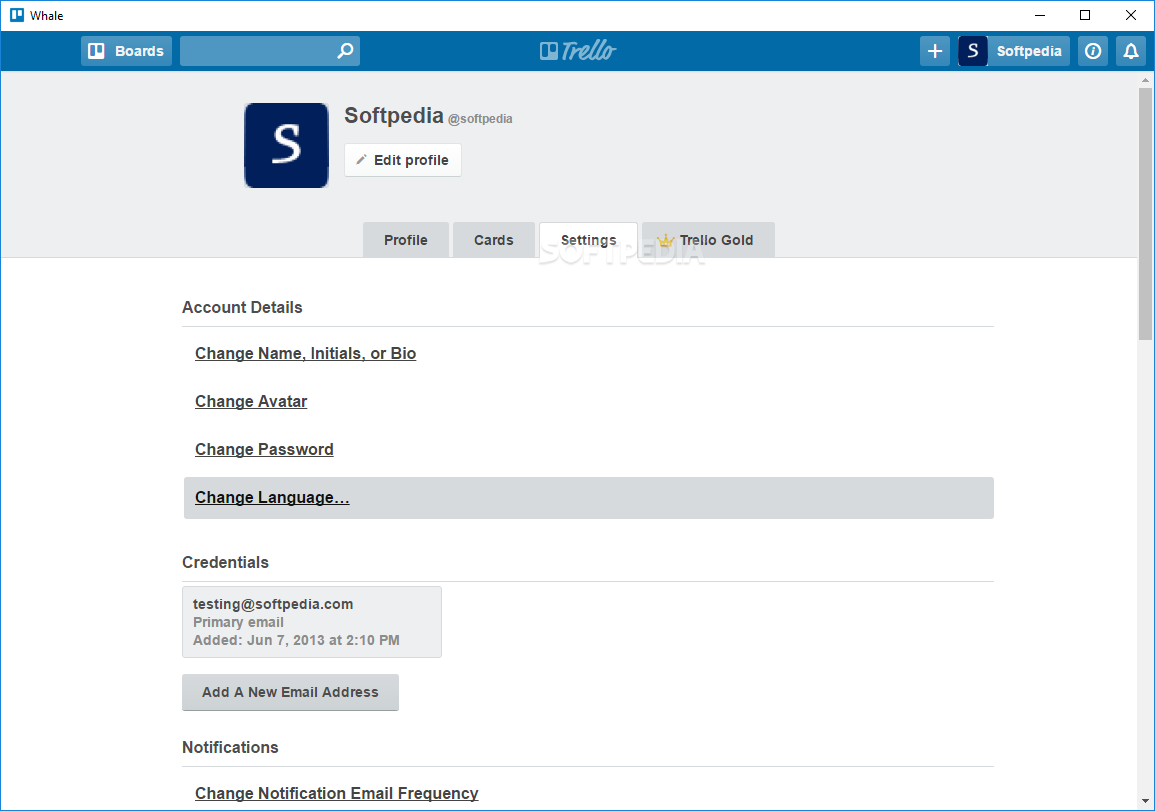This screenshot has height=811, width=1155.
Task: Open the Boards menu button
Action: click(x=126, y=51)
